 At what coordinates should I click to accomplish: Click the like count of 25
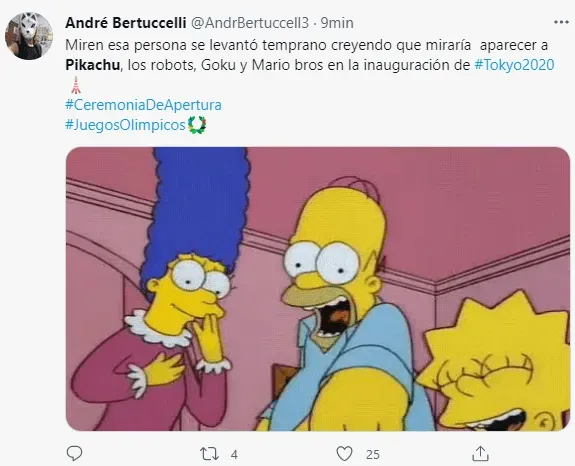click(373, 455)
